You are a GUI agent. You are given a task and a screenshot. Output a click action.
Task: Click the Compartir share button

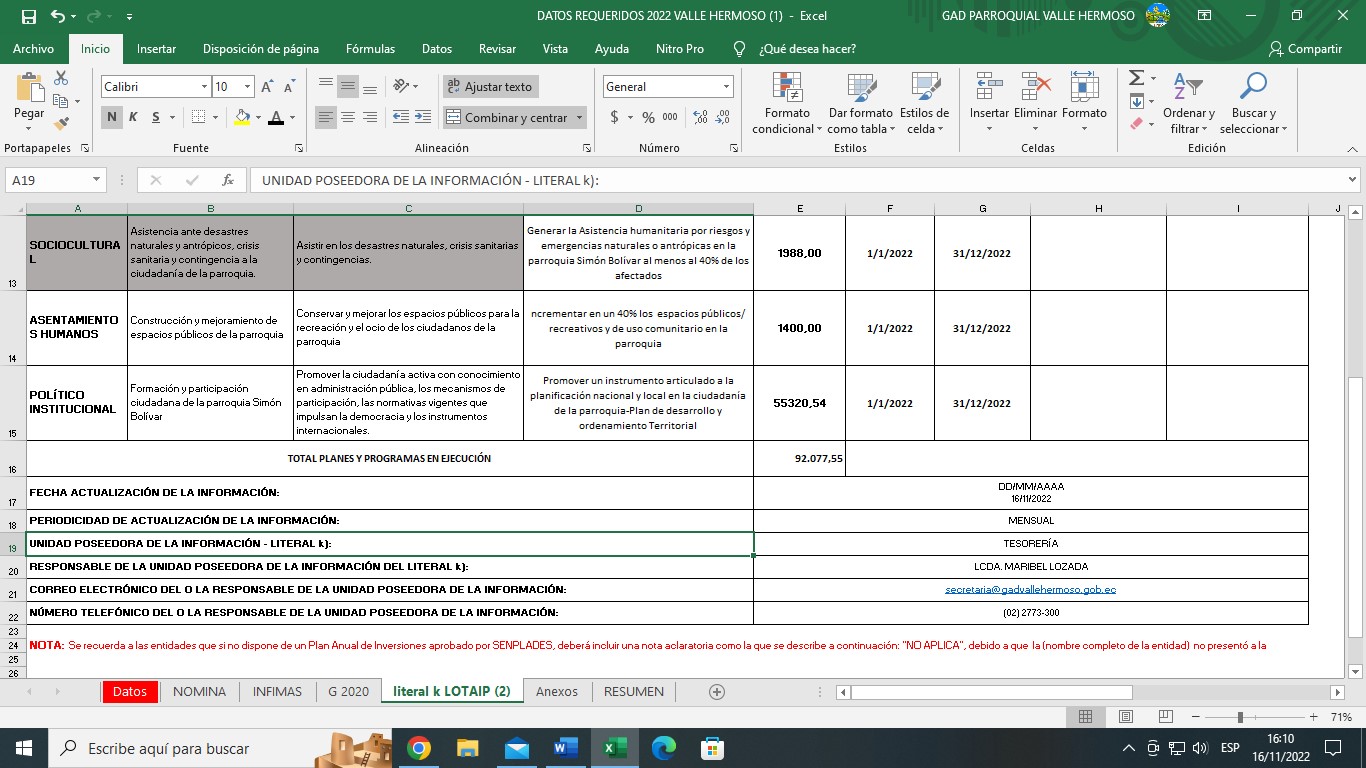point(1305,49)
